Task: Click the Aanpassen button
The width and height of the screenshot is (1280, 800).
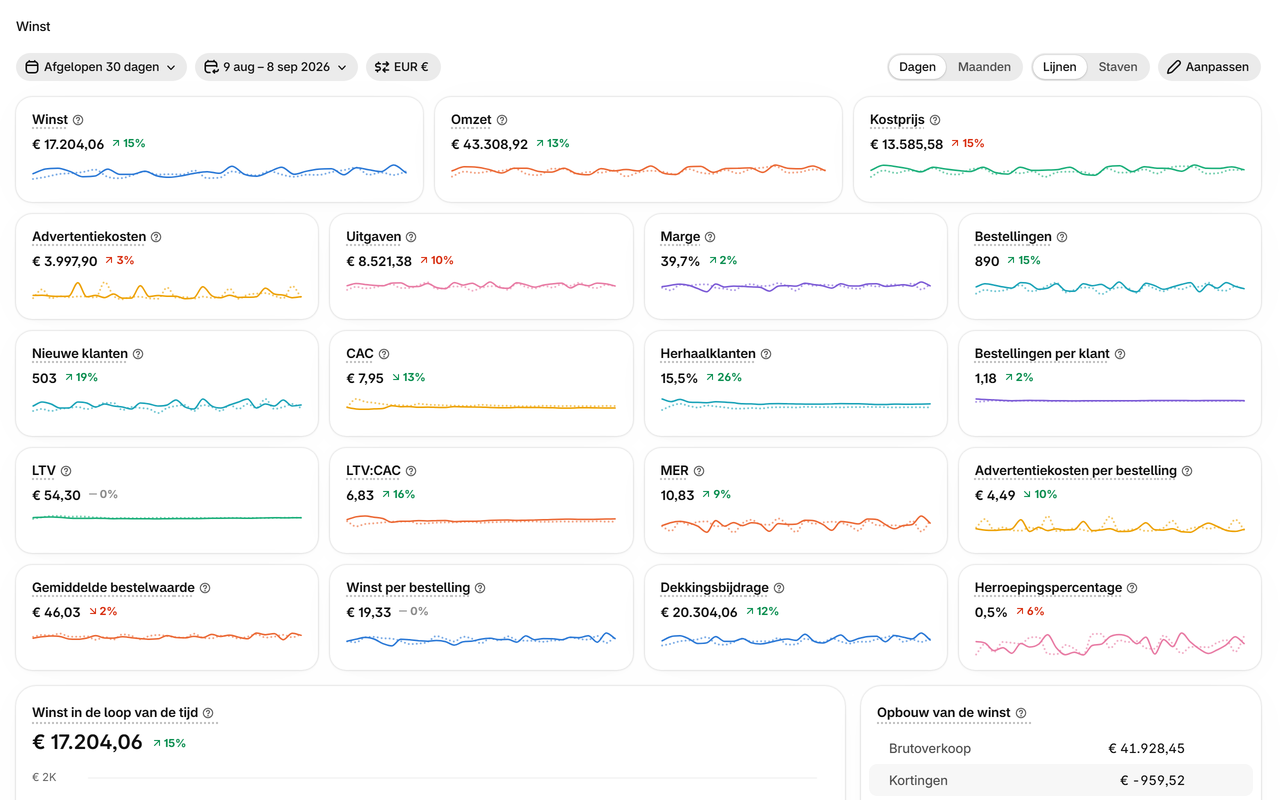Action: (1209, 67)
